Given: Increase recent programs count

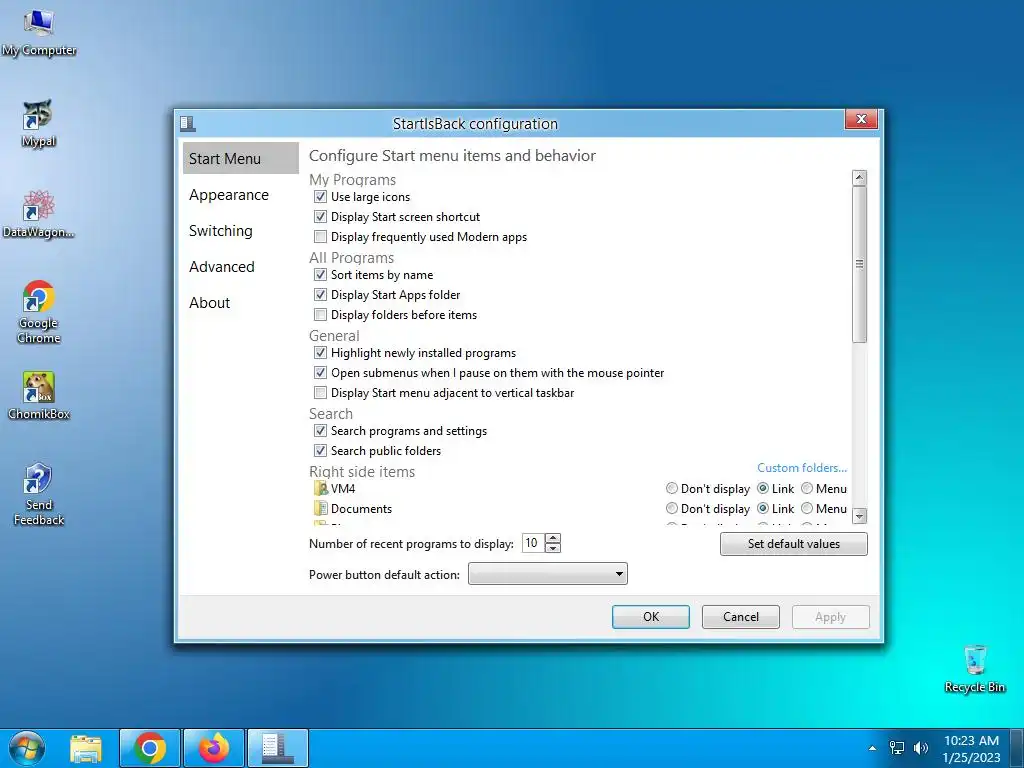Looking at the screenshot, I should pos(553,538).
